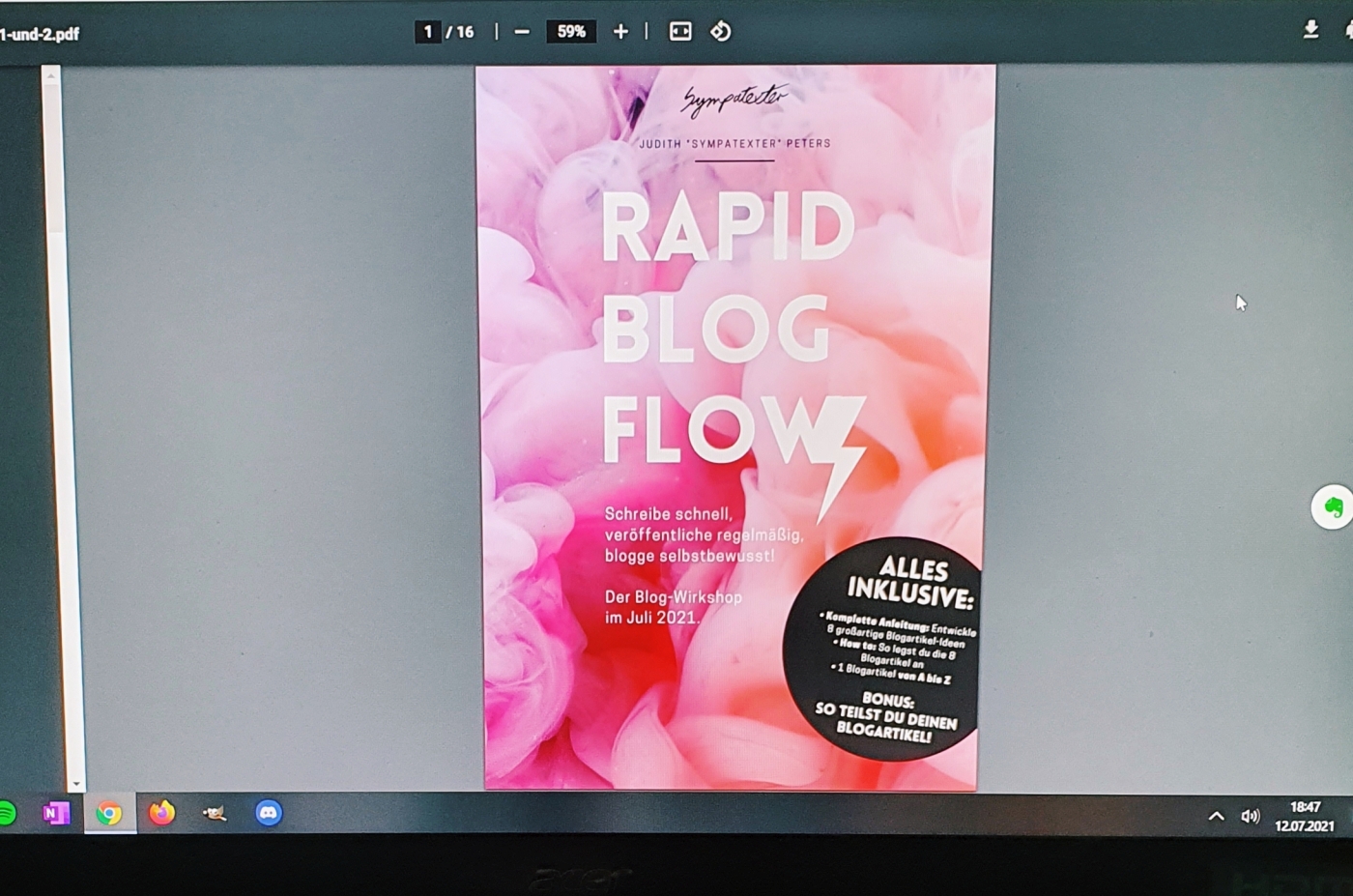Open the green Evernote clipper button
Viewport: 1353px width, 896px height.
[1333, 507]
